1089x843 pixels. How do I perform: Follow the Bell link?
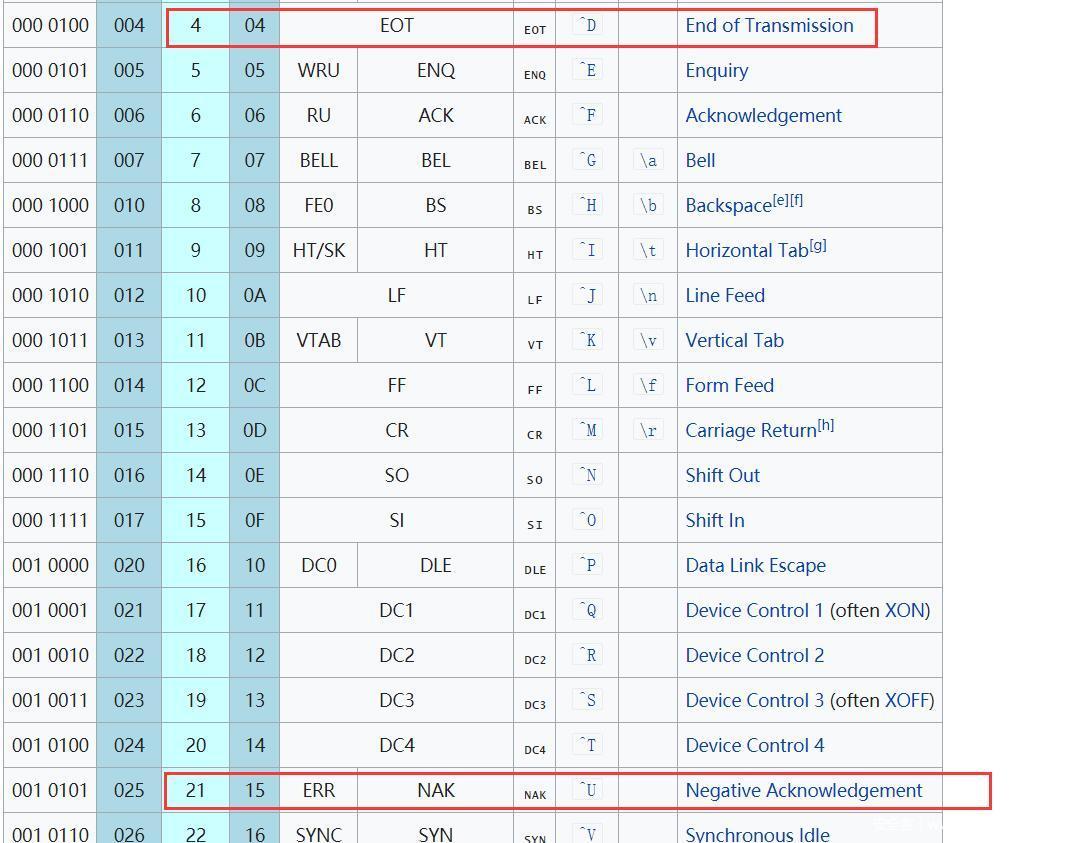[700, 161]
